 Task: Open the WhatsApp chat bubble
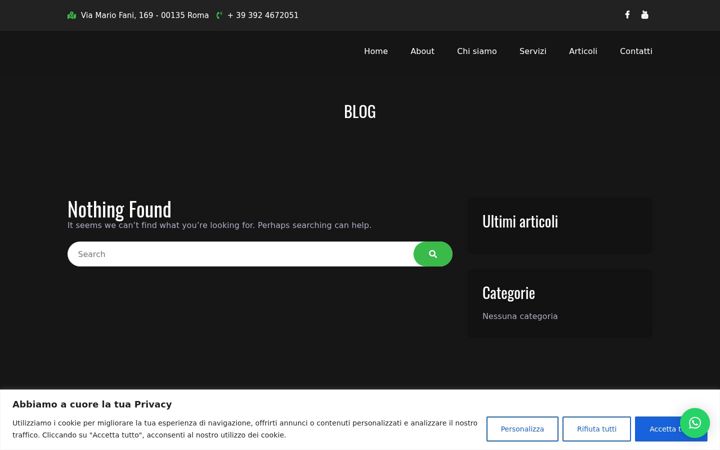pyautogui.click(x=695, y=423)
